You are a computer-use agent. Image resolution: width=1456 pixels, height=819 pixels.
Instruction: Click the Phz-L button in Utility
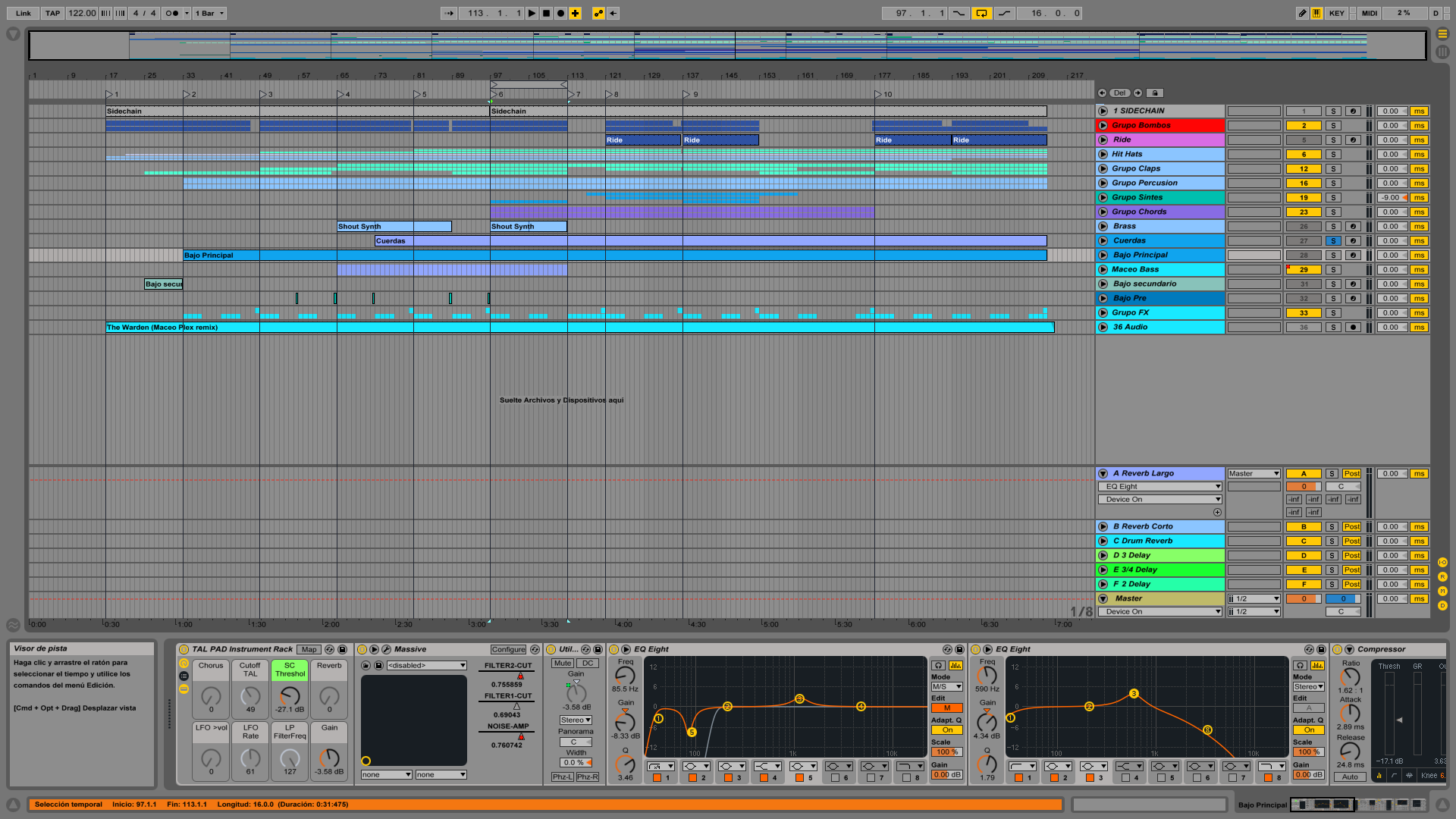tap(563, 777)
